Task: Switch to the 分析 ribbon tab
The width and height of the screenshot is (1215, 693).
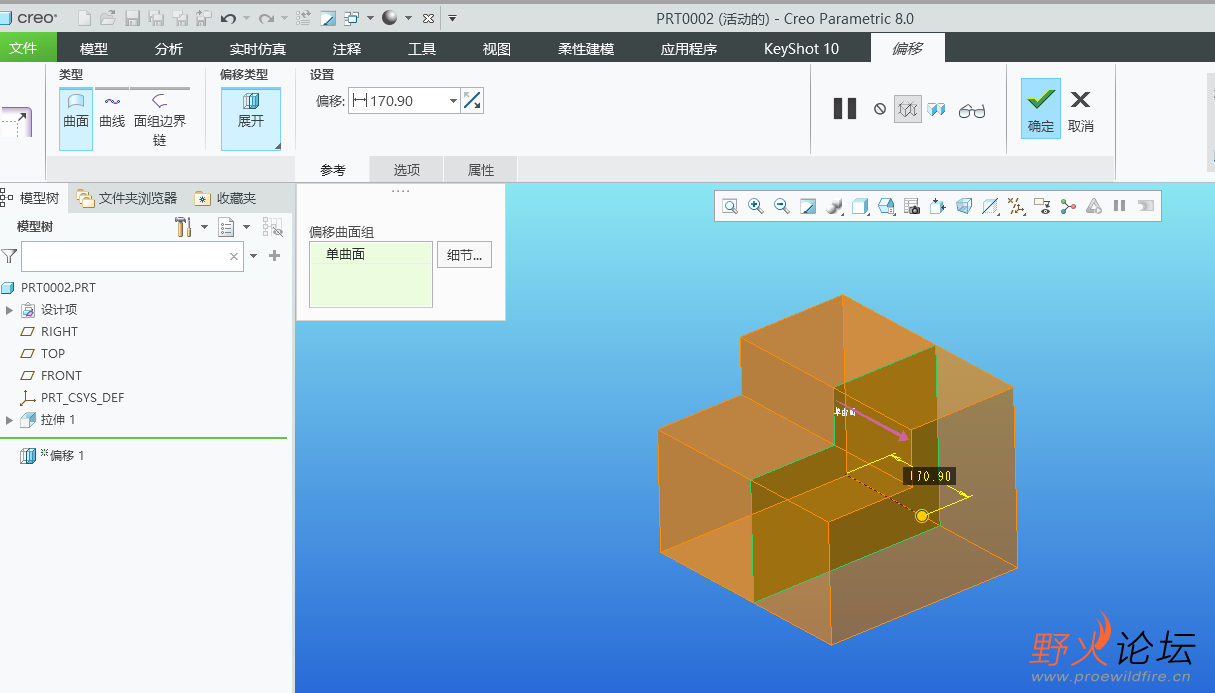Action: pos(169,48)
